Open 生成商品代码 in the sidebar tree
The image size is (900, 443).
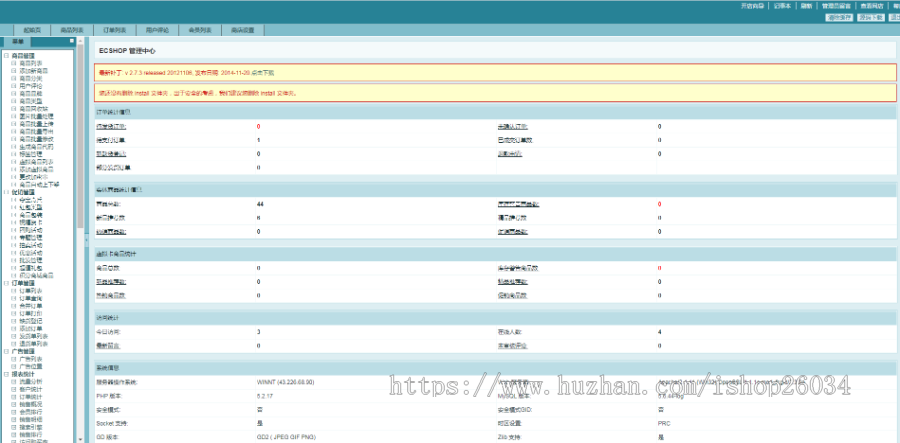pyautogui.click(x=37, y=146)
